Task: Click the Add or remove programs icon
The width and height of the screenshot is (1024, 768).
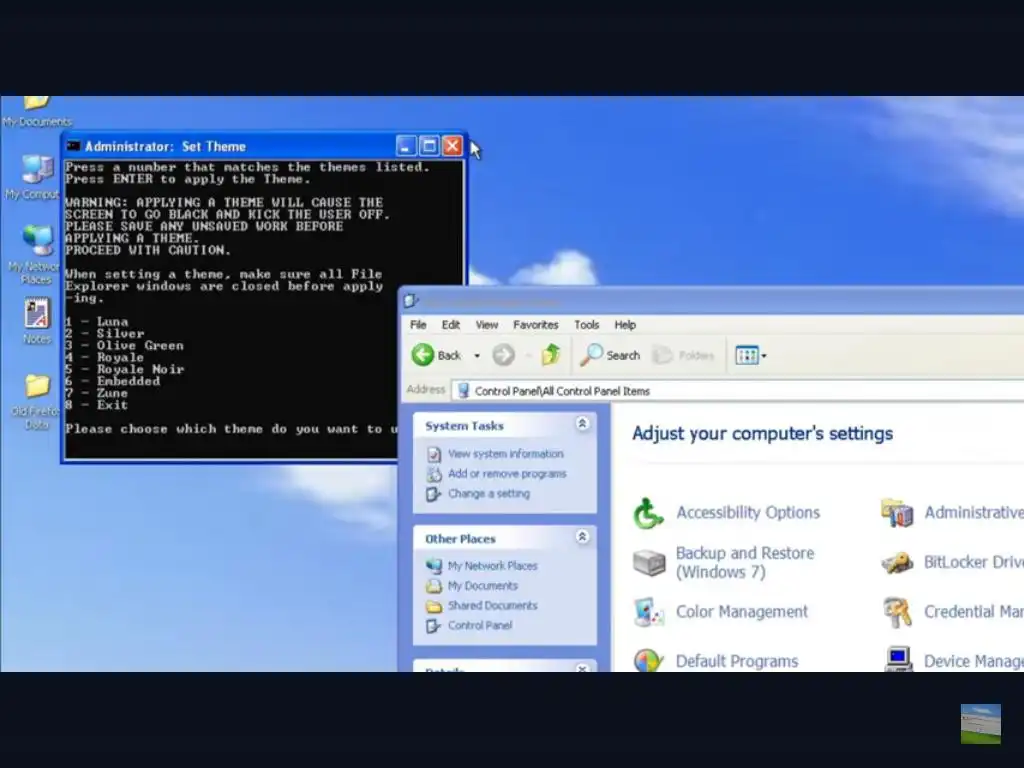Action: (x=434, y=474)
